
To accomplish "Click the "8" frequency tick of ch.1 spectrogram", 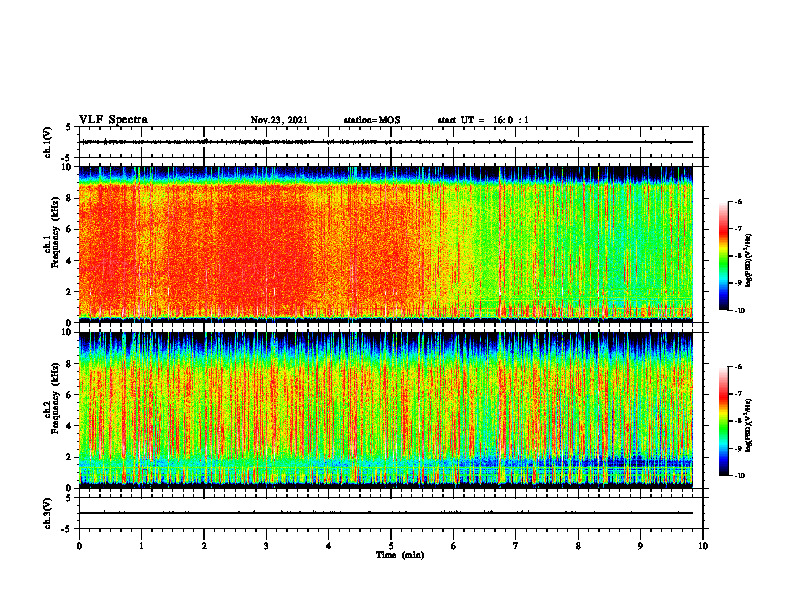I will [x=70, y=198].
